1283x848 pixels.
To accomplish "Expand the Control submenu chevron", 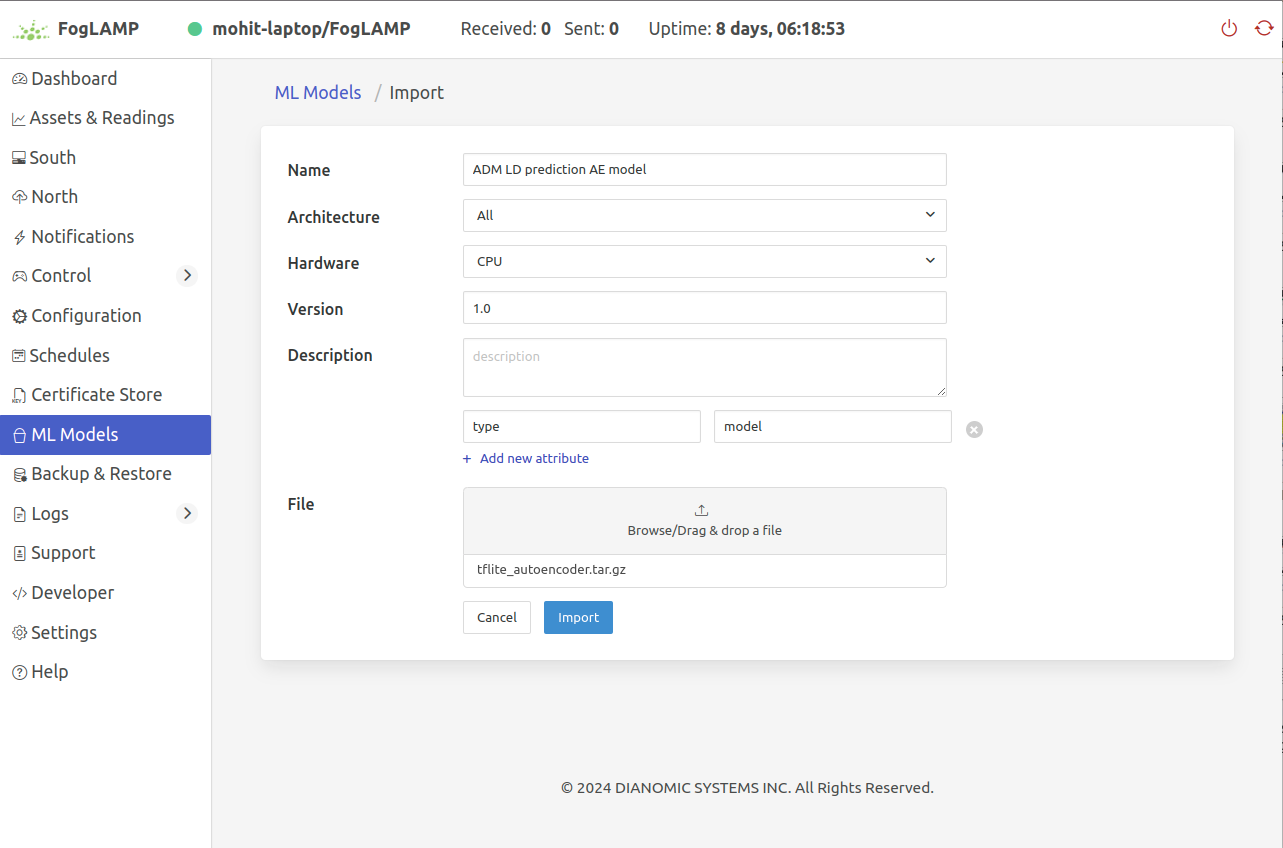I will pyautogui.click(x=187, y=275).
